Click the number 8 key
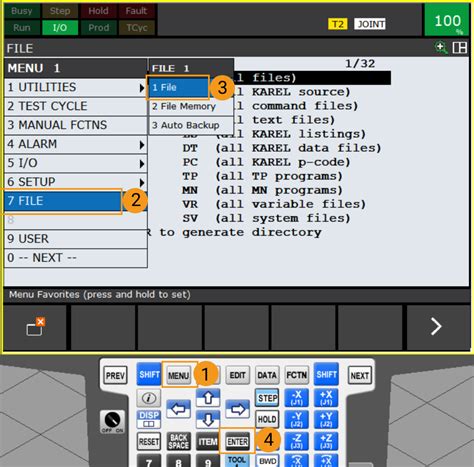The width and height of the screenshot is (474, 467). click(x=179, y=461)
